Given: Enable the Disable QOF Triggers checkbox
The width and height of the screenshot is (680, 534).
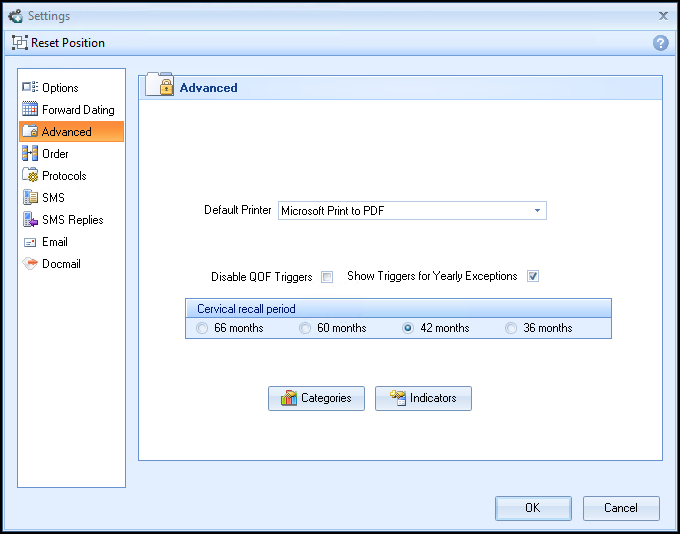Looking at the screenshot, I should point(327,277).
